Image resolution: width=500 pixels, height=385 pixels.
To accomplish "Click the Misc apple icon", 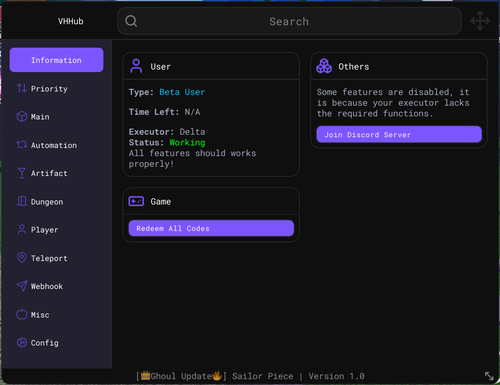I will (22, 314).
